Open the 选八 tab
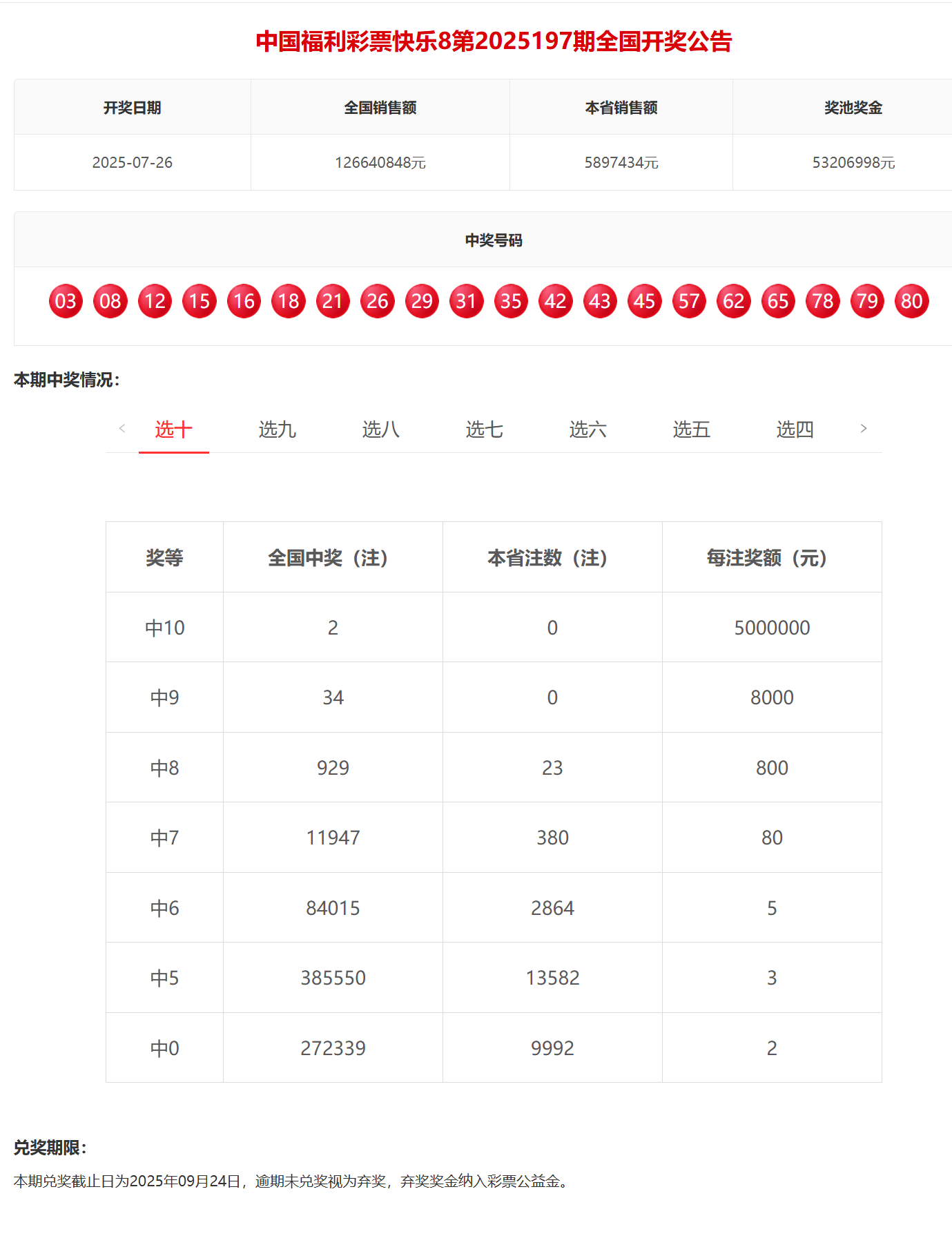The height and width of the screenshot is (1245, 952). (380, 430)
